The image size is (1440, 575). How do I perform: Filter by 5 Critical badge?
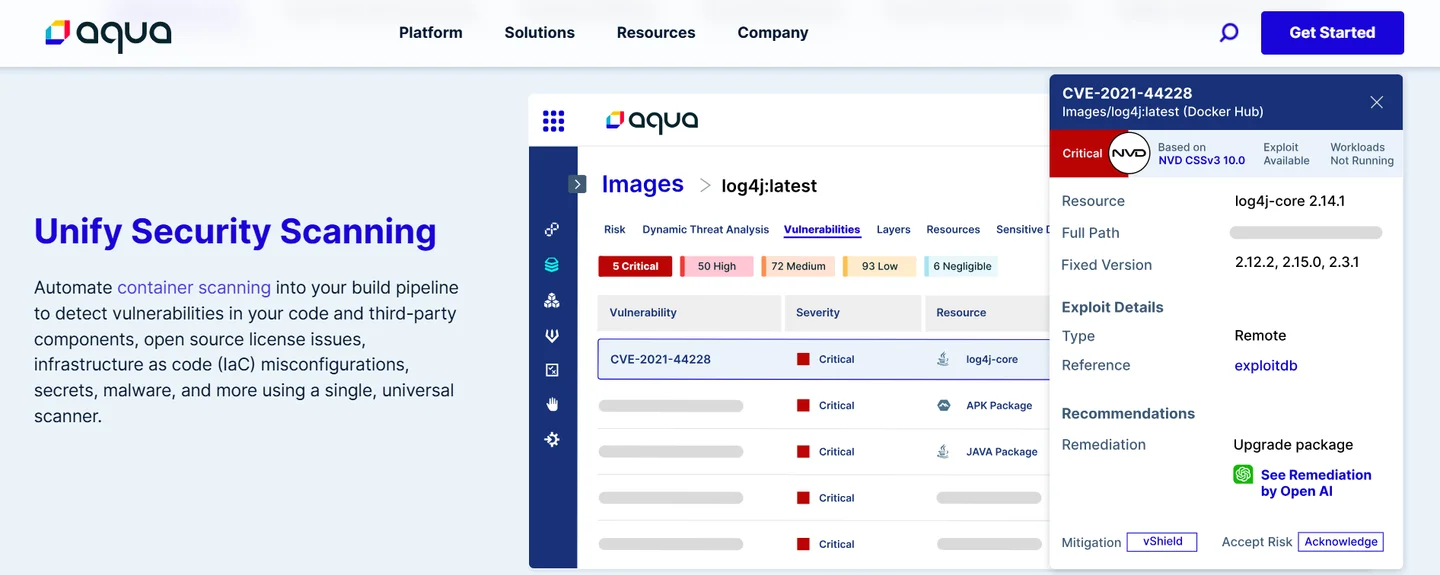[x=636, y=266]
